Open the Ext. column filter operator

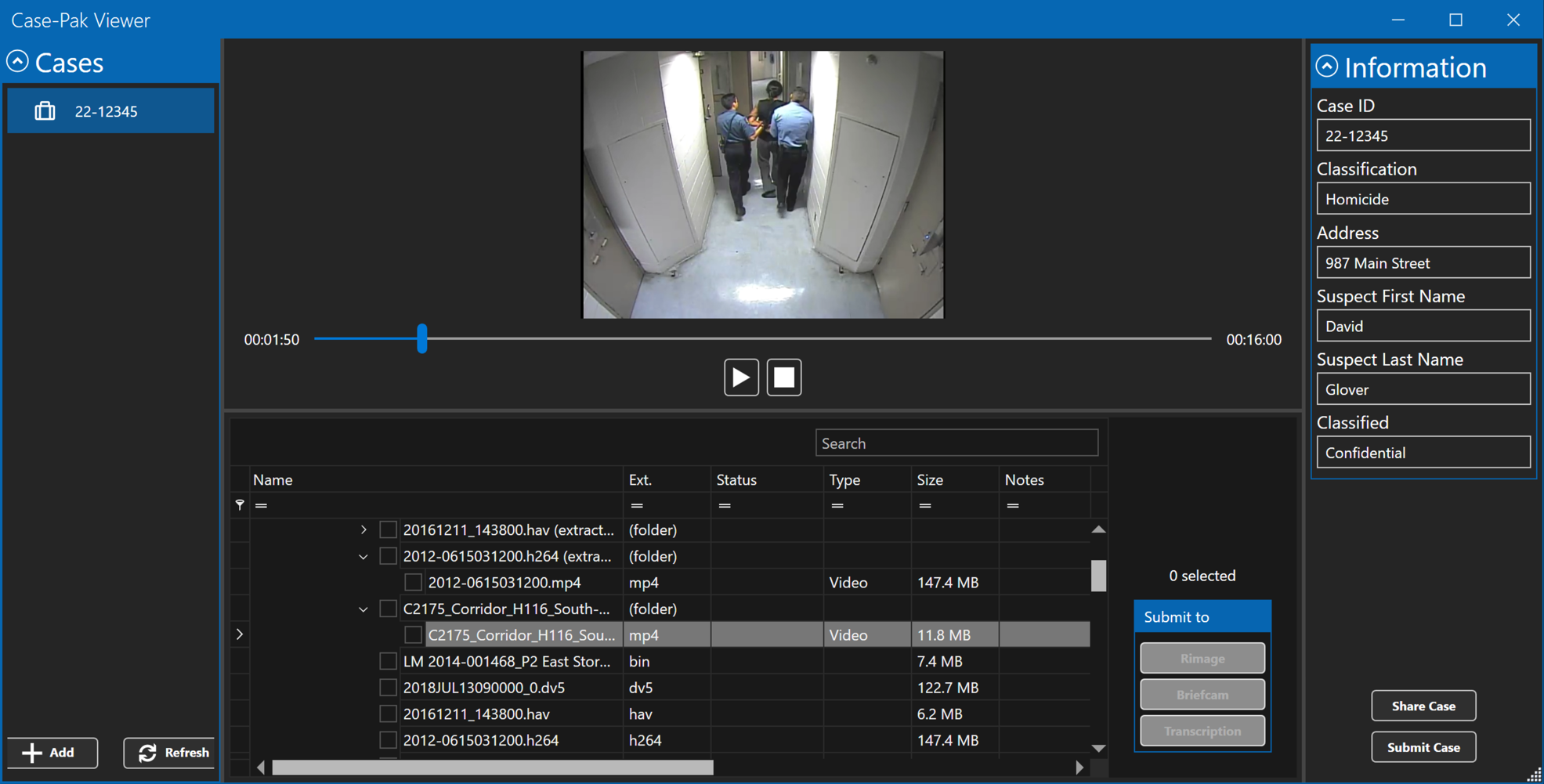(637, 505)
